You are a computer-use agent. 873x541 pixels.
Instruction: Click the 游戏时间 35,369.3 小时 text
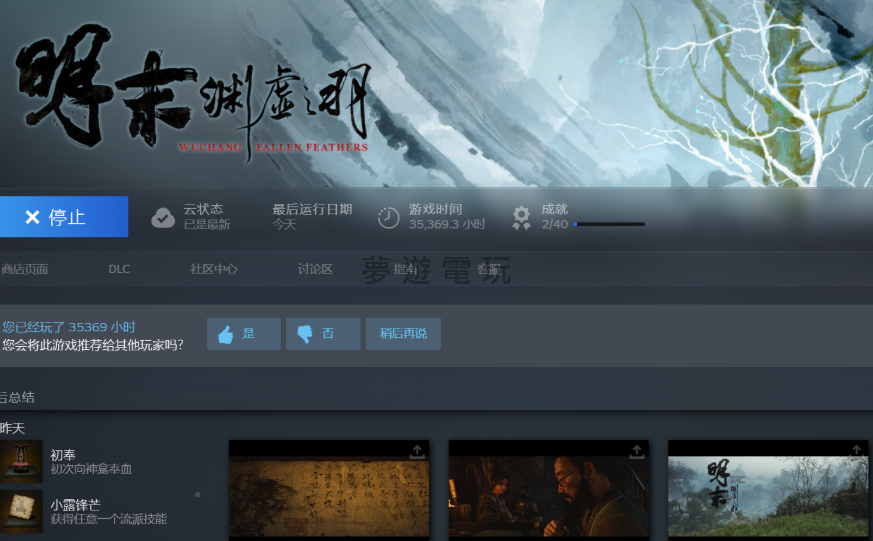click(447, 217)
